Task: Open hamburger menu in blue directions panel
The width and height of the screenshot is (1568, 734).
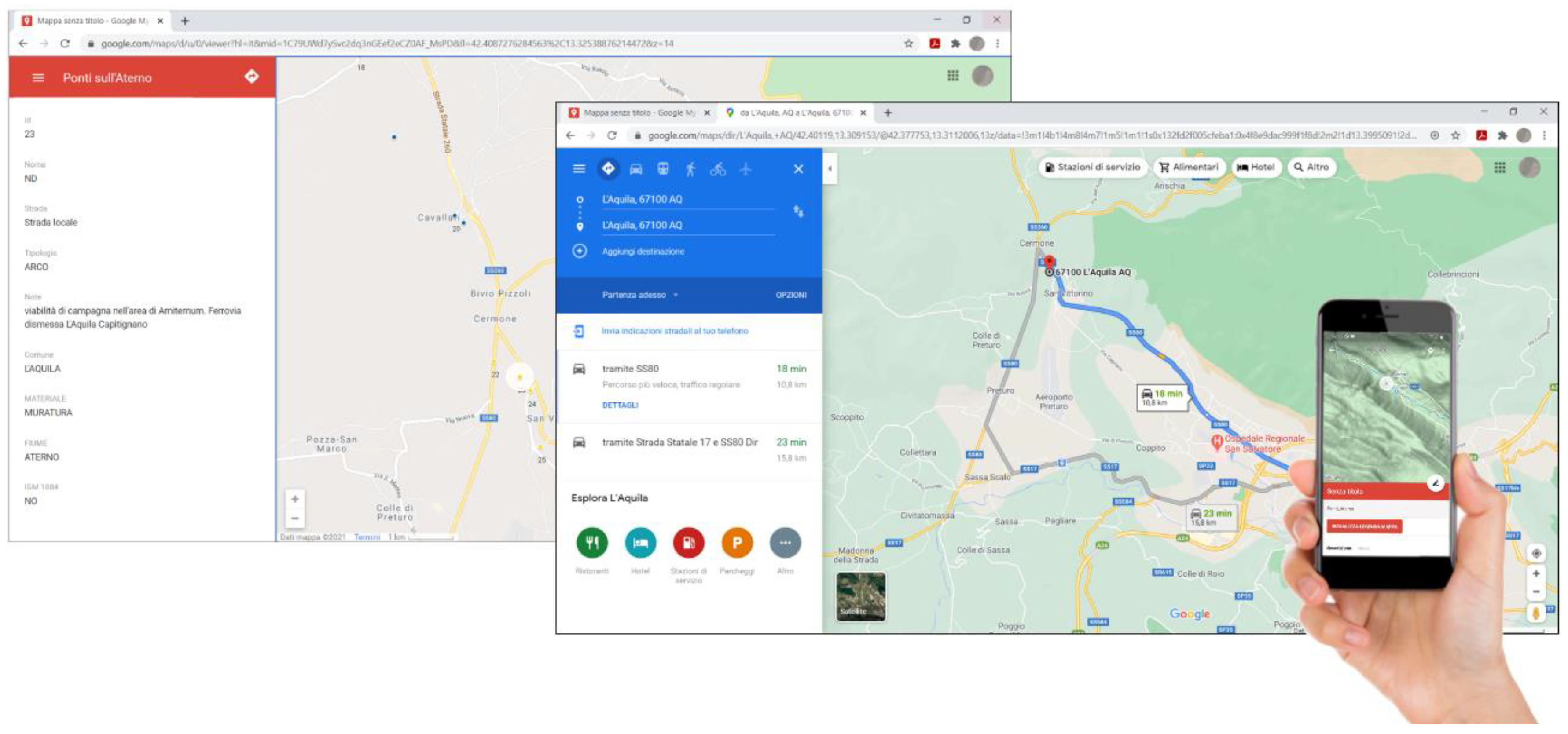Action: coord(579,169)
